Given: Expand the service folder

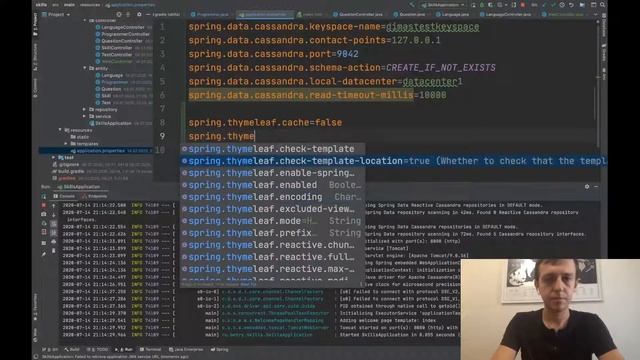Looking at the screenshot, I should [x=84, y=116].
